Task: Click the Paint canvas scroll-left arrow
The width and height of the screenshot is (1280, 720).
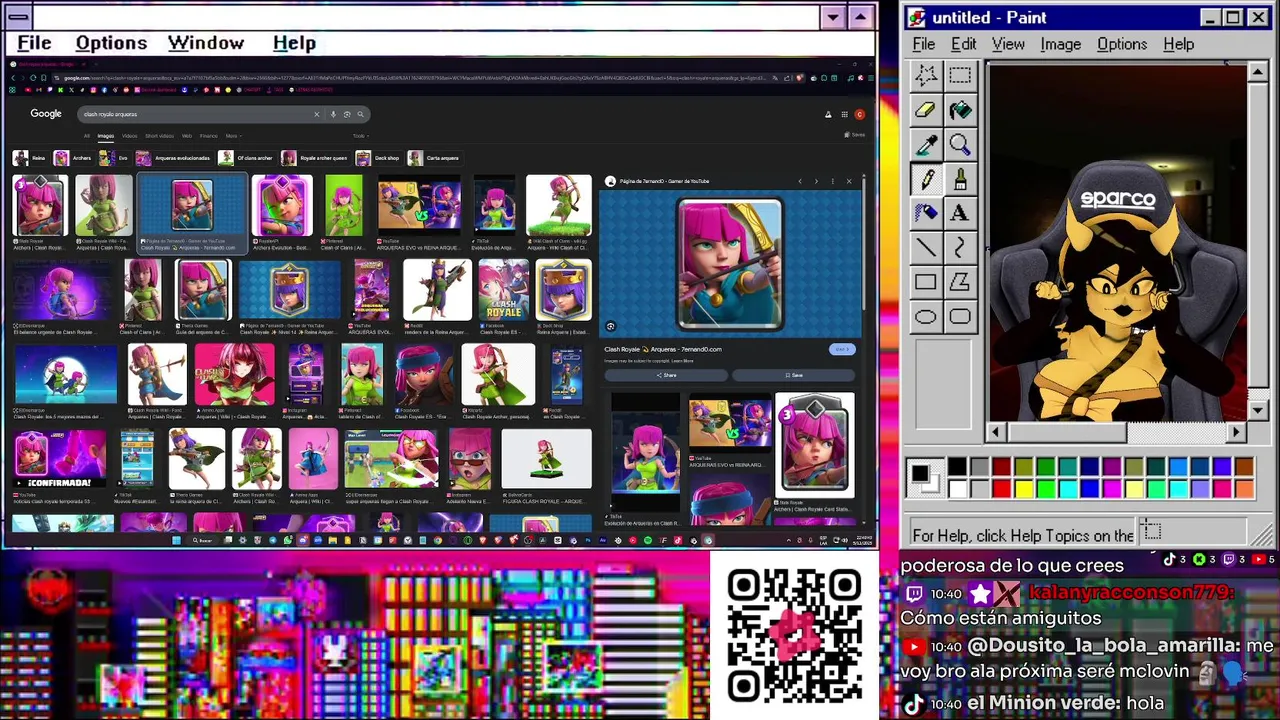Action: coord(995,432)
